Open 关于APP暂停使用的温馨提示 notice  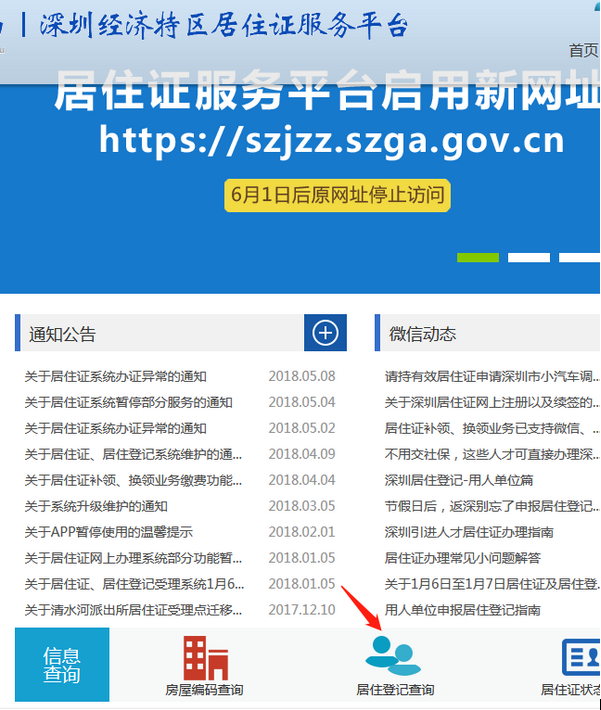[108, 532]
